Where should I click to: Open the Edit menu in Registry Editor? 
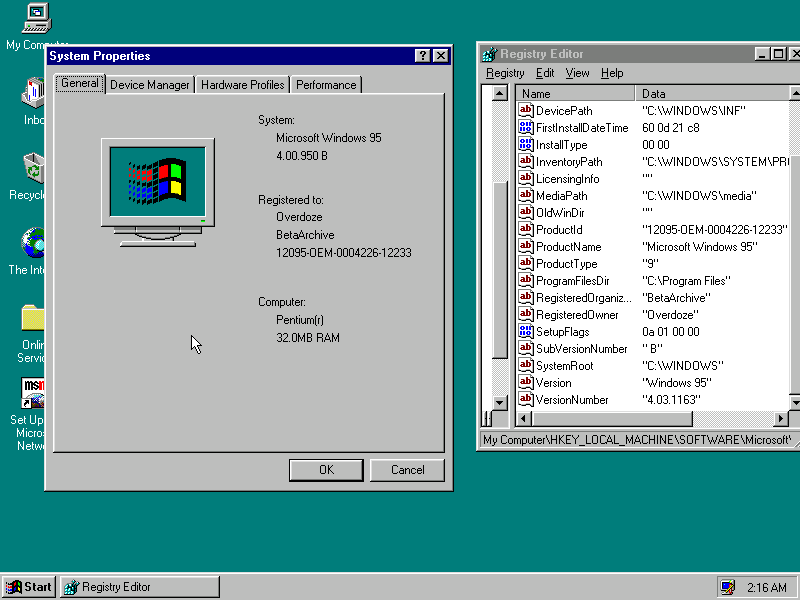(x=545, y=73)
